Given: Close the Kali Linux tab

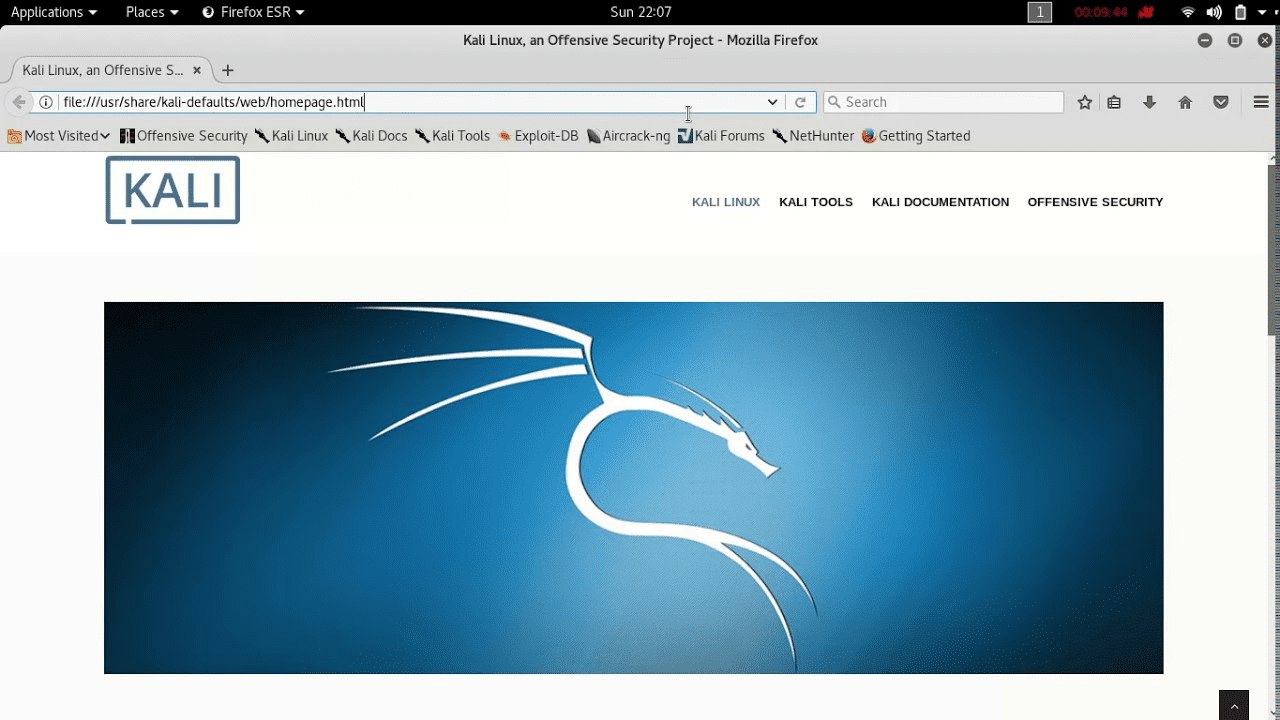Looking at the screenshot, I should pos(197,70).
